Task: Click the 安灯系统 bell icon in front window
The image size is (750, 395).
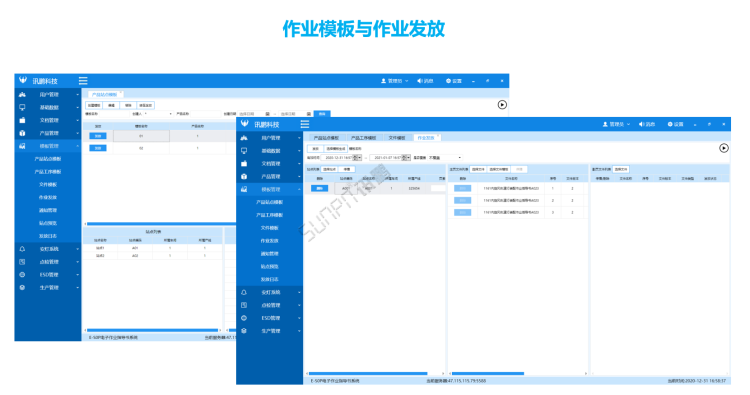Action: tap(244, 292)
